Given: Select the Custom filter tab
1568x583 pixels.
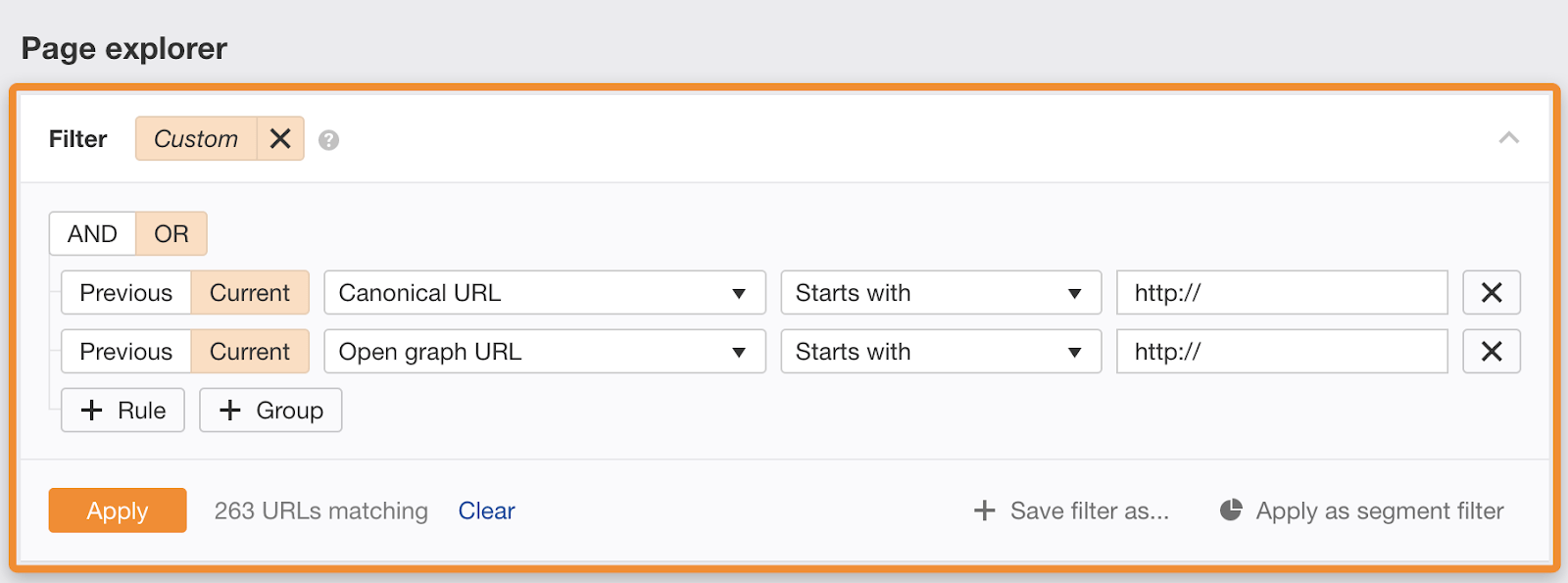Looking at the screenshot, I should (x=195, y=139).
